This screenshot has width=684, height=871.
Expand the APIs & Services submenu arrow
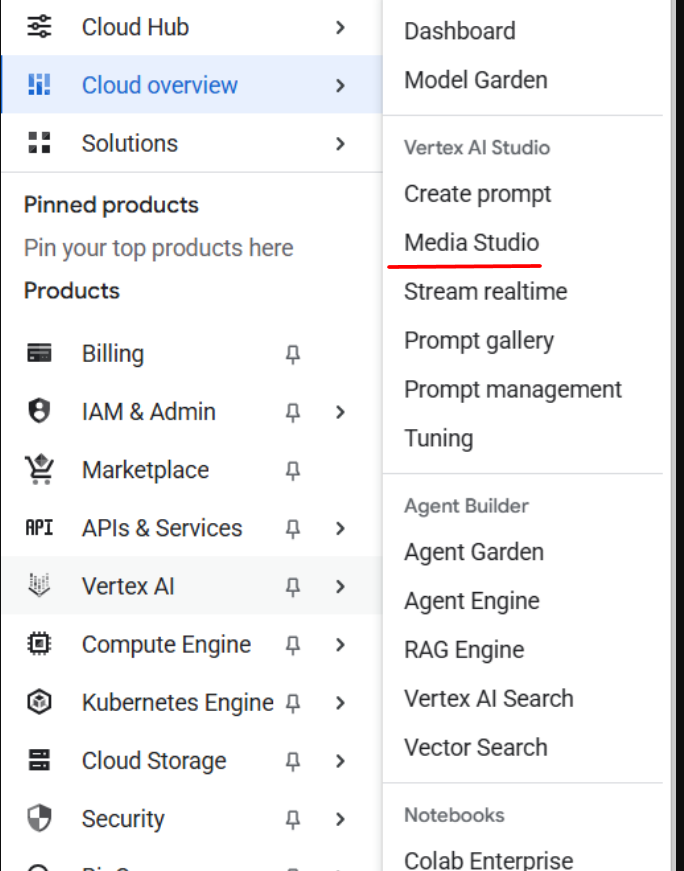pos(341,528)
